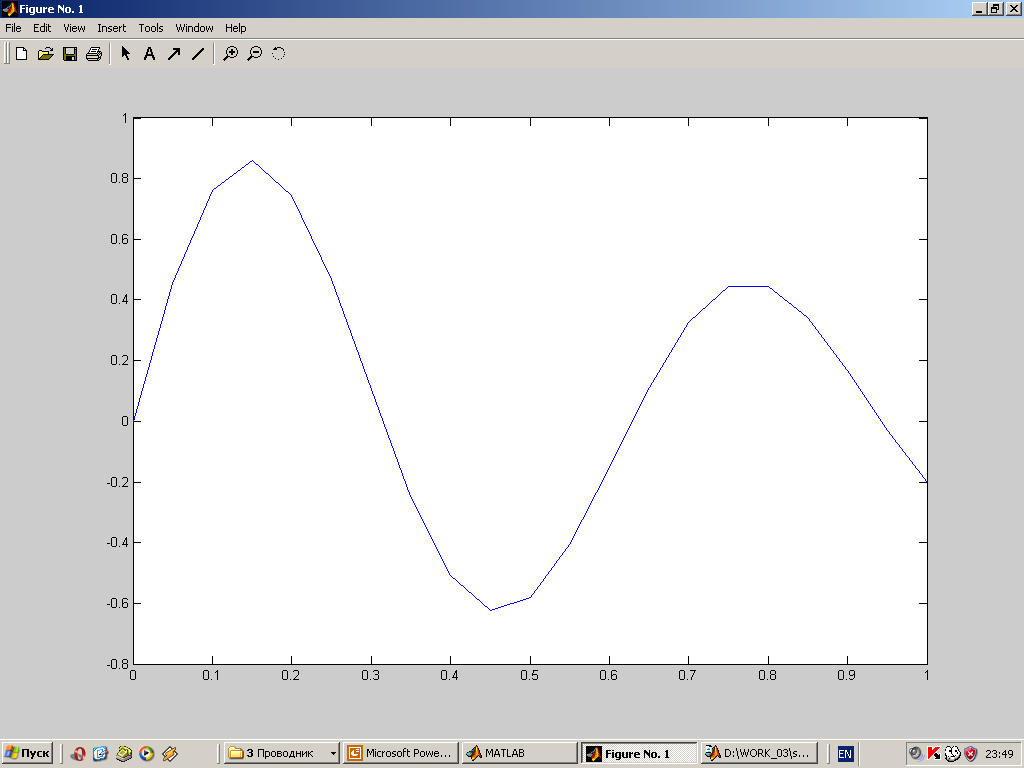
Task: Click the Kaspersky tray icon
Action: [x=934, y=754]
